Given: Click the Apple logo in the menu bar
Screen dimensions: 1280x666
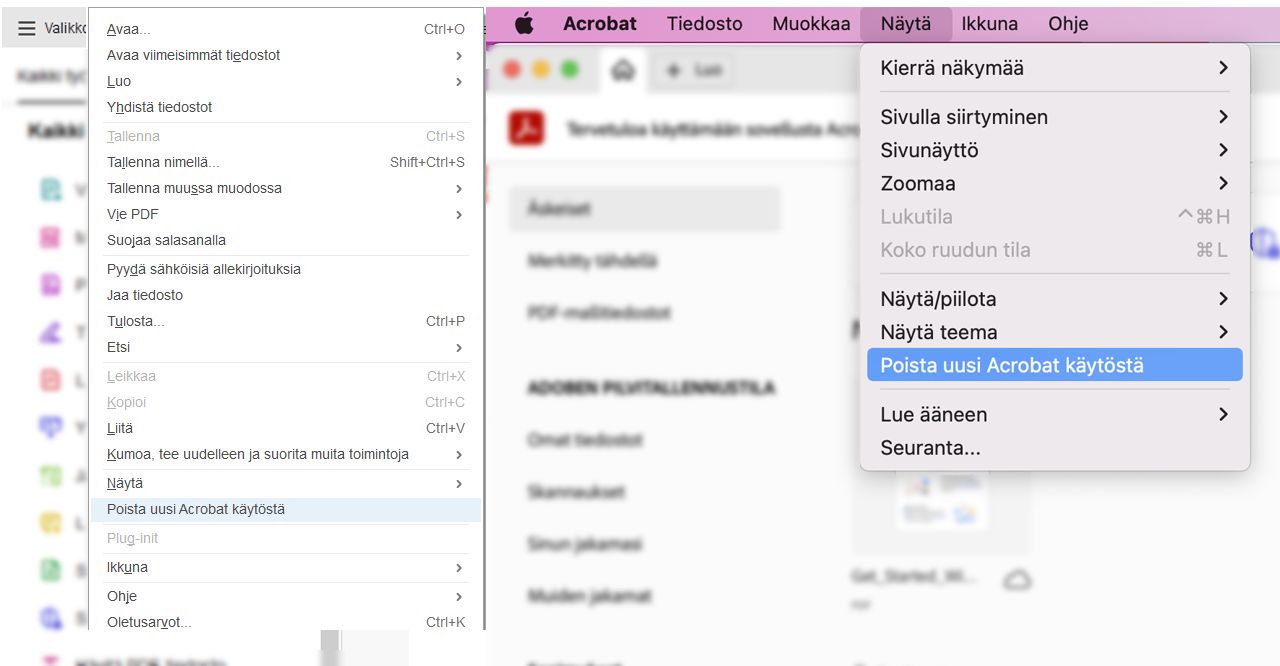Looking at the screenshot, I should pos(524,23).
